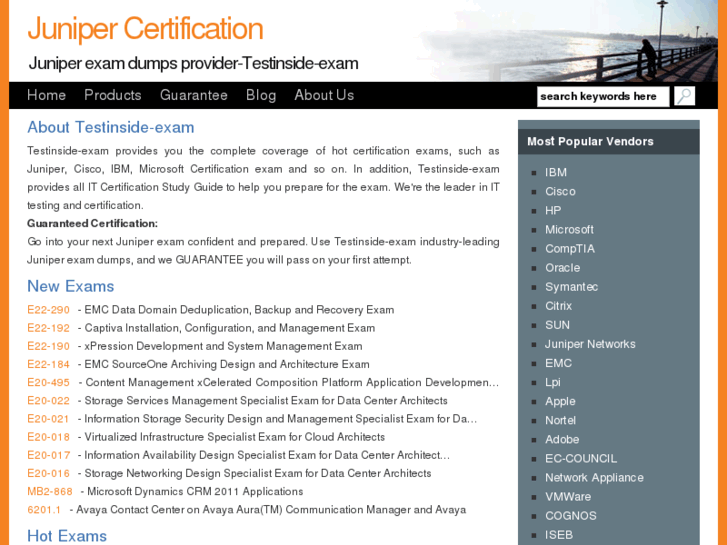Click EMC SourceOne Archiving Design exam title
The width and height of the screenshot is (727, 545).
point(227,364)
